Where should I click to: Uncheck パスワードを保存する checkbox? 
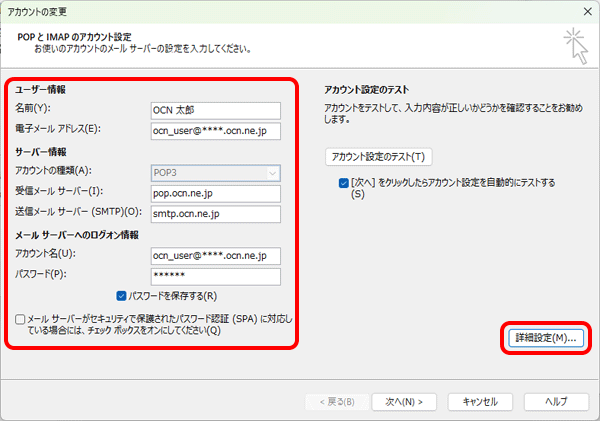click(122, 296)
